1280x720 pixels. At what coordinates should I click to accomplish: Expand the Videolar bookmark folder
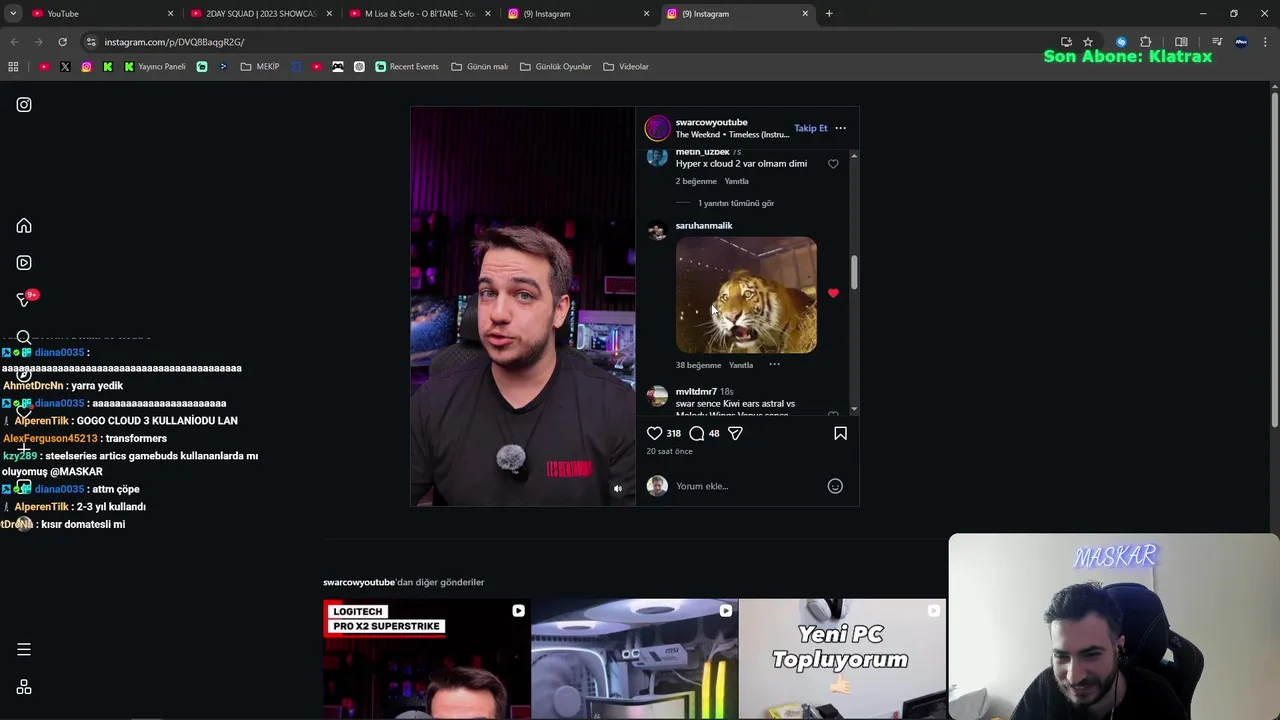click(x=626, y=67)
